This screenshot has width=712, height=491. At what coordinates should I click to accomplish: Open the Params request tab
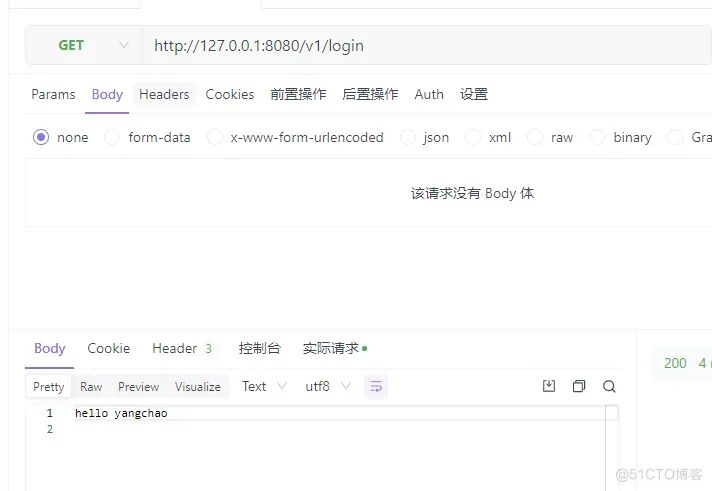[x=53, y=94]
